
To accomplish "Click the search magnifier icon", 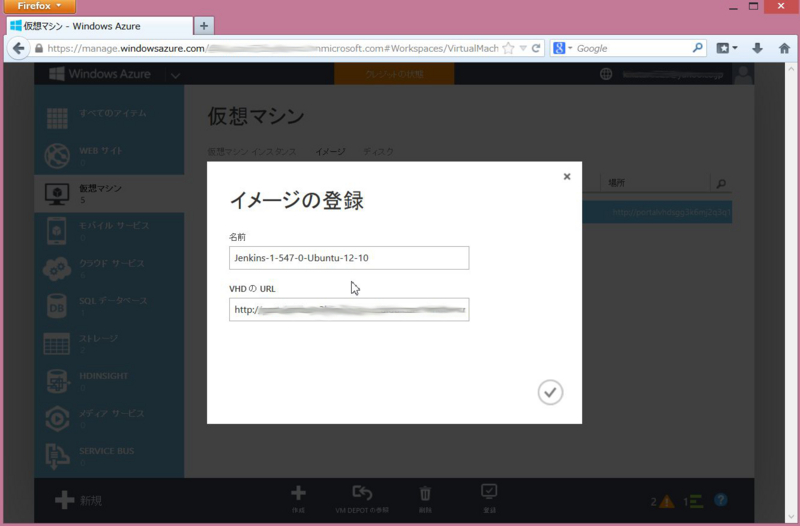I will [x=697, y=48].
